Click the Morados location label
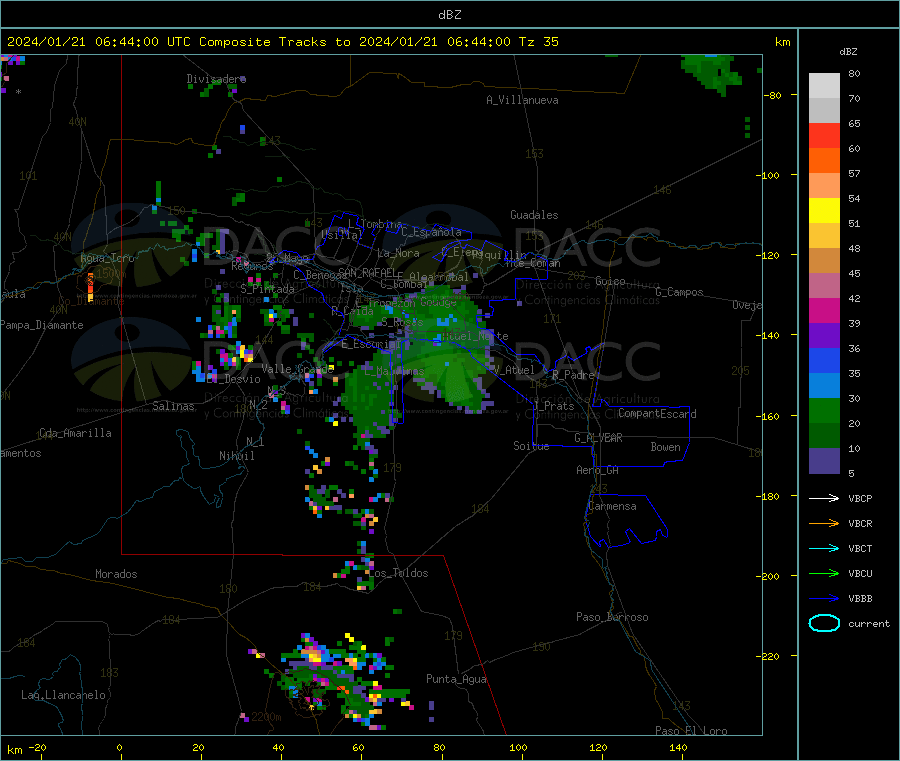Screen dimensions: 900x761 coord(116,574)
